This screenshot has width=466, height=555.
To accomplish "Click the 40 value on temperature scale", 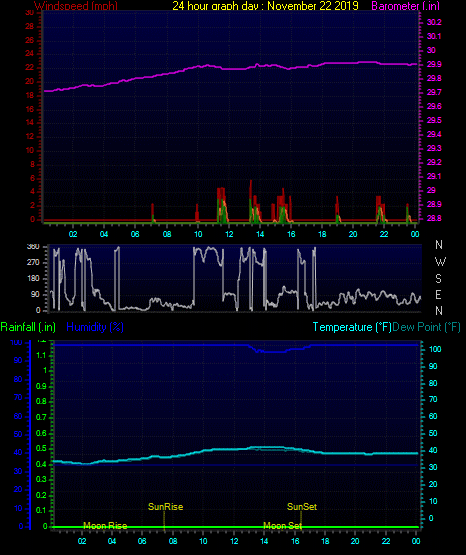I will tap(433, 450).
